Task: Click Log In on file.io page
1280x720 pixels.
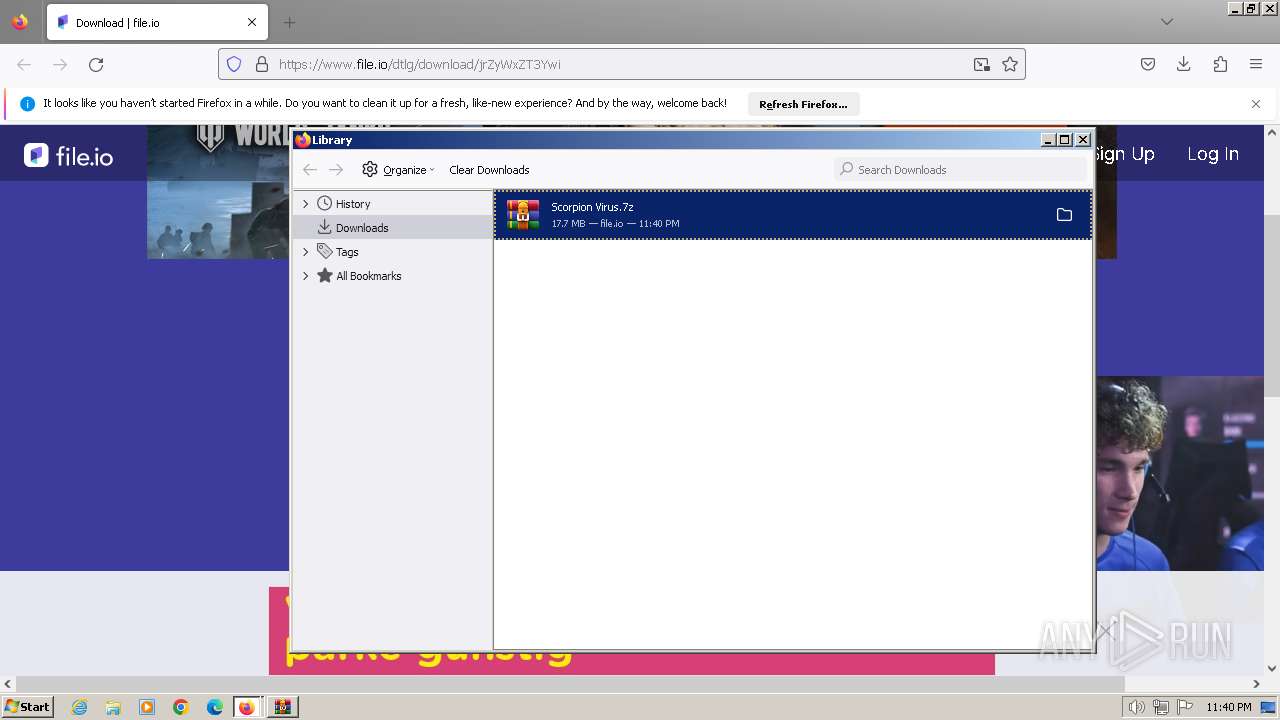Action: coord(1213,154)
